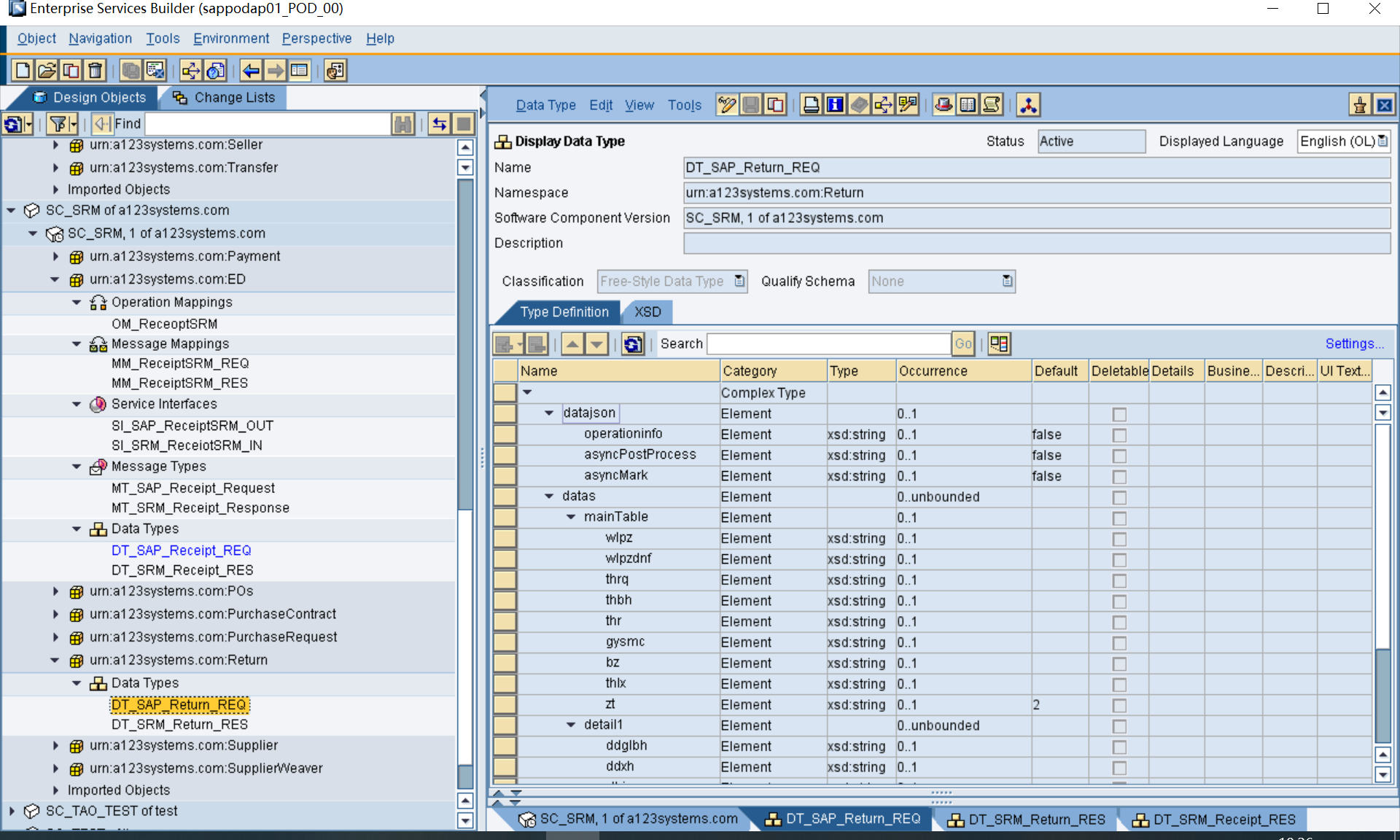Open the Environment menu
This screenshot has height=840, width=1400.
[231, 39]
